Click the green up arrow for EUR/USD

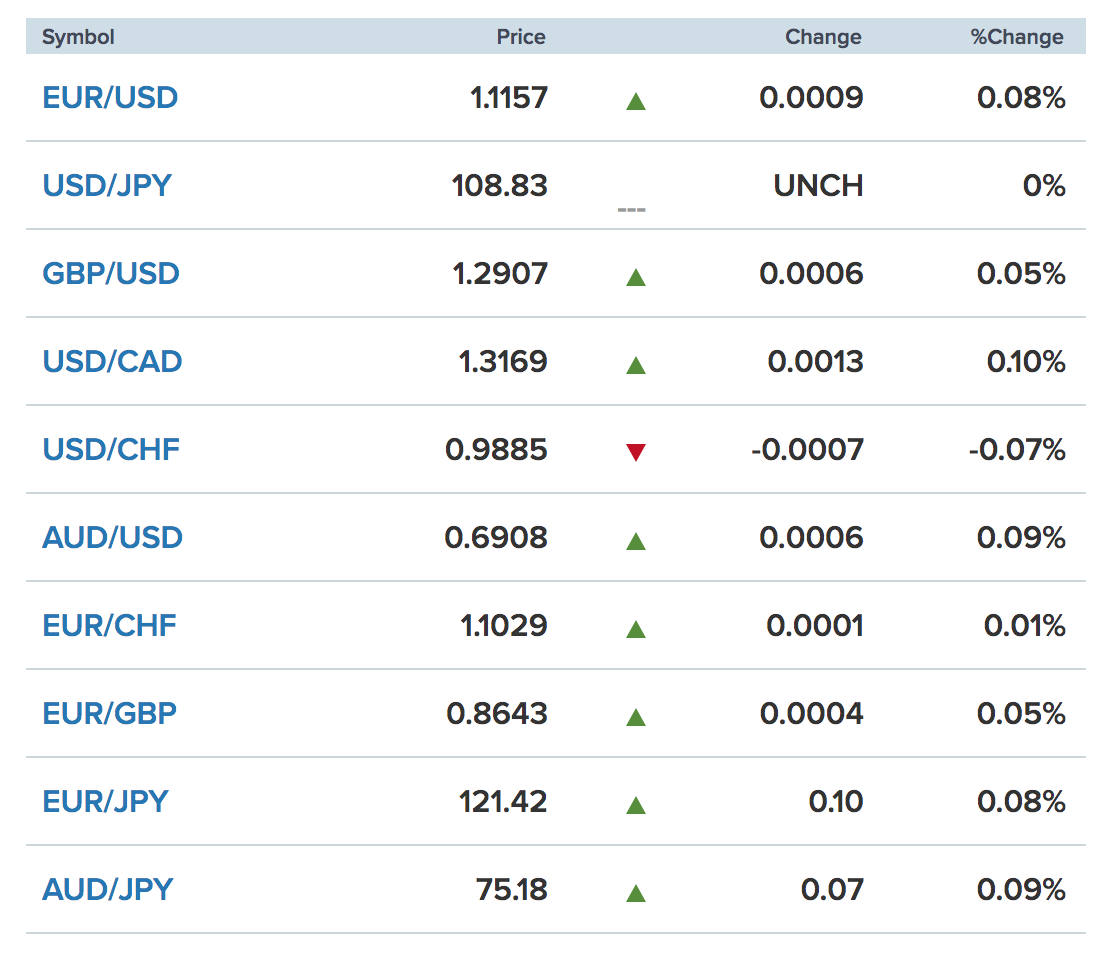[x=636, y=101]
